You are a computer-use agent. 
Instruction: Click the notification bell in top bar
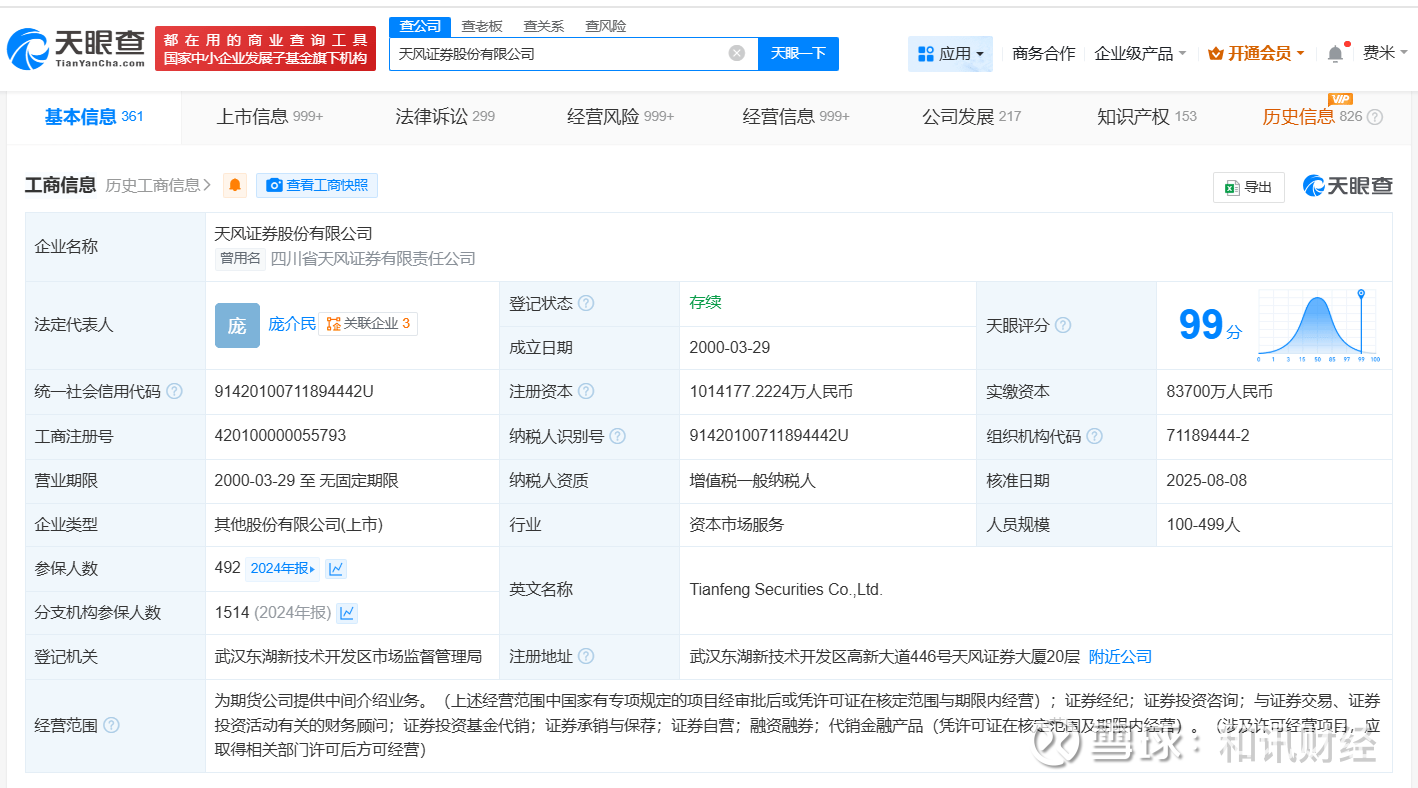(x=1335, y=54)
